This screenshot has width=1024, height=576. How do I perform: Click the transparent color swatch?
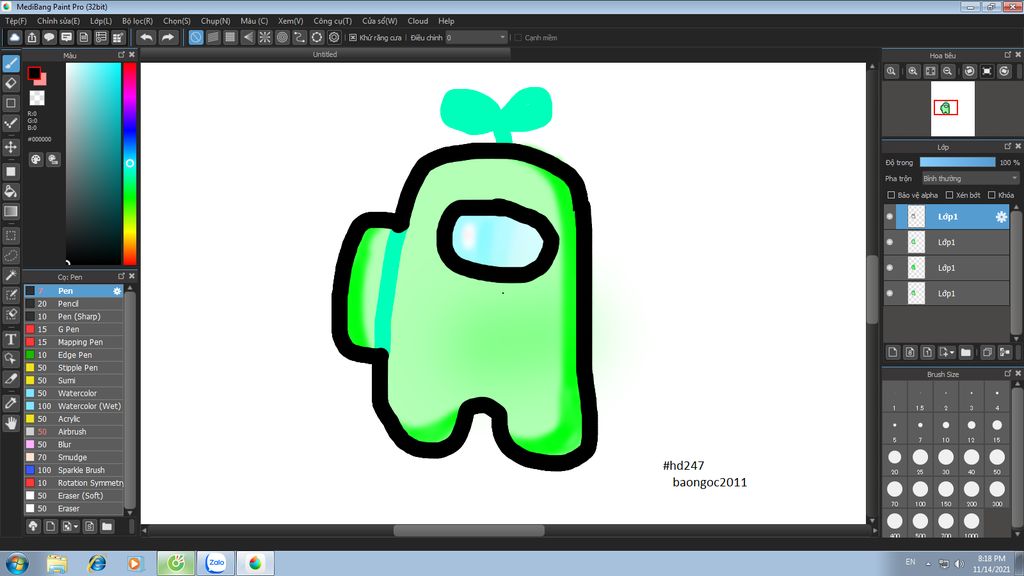coord(37,98)
